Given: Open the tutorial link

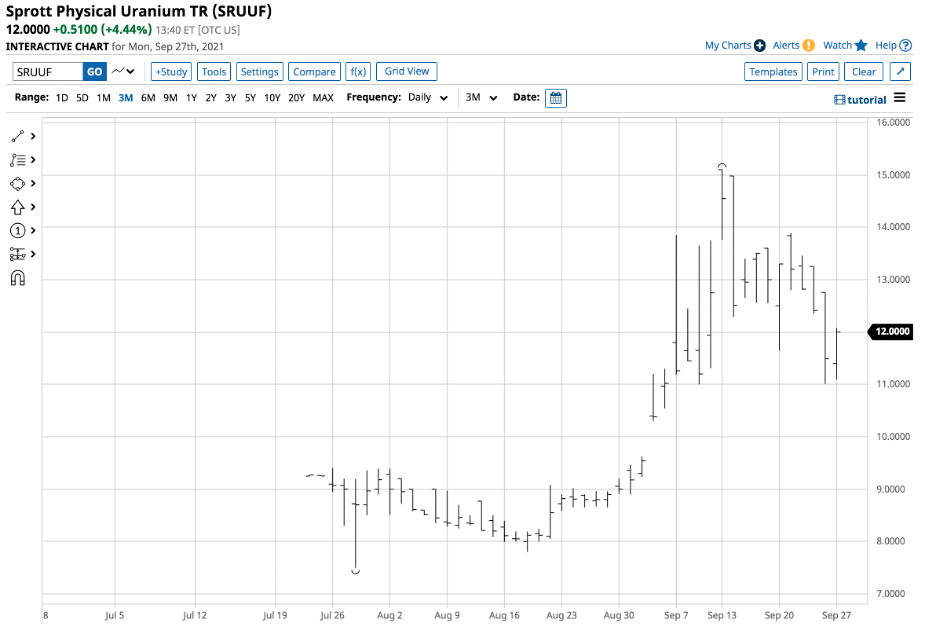Looking at the screenshot, I should (860, 100).
